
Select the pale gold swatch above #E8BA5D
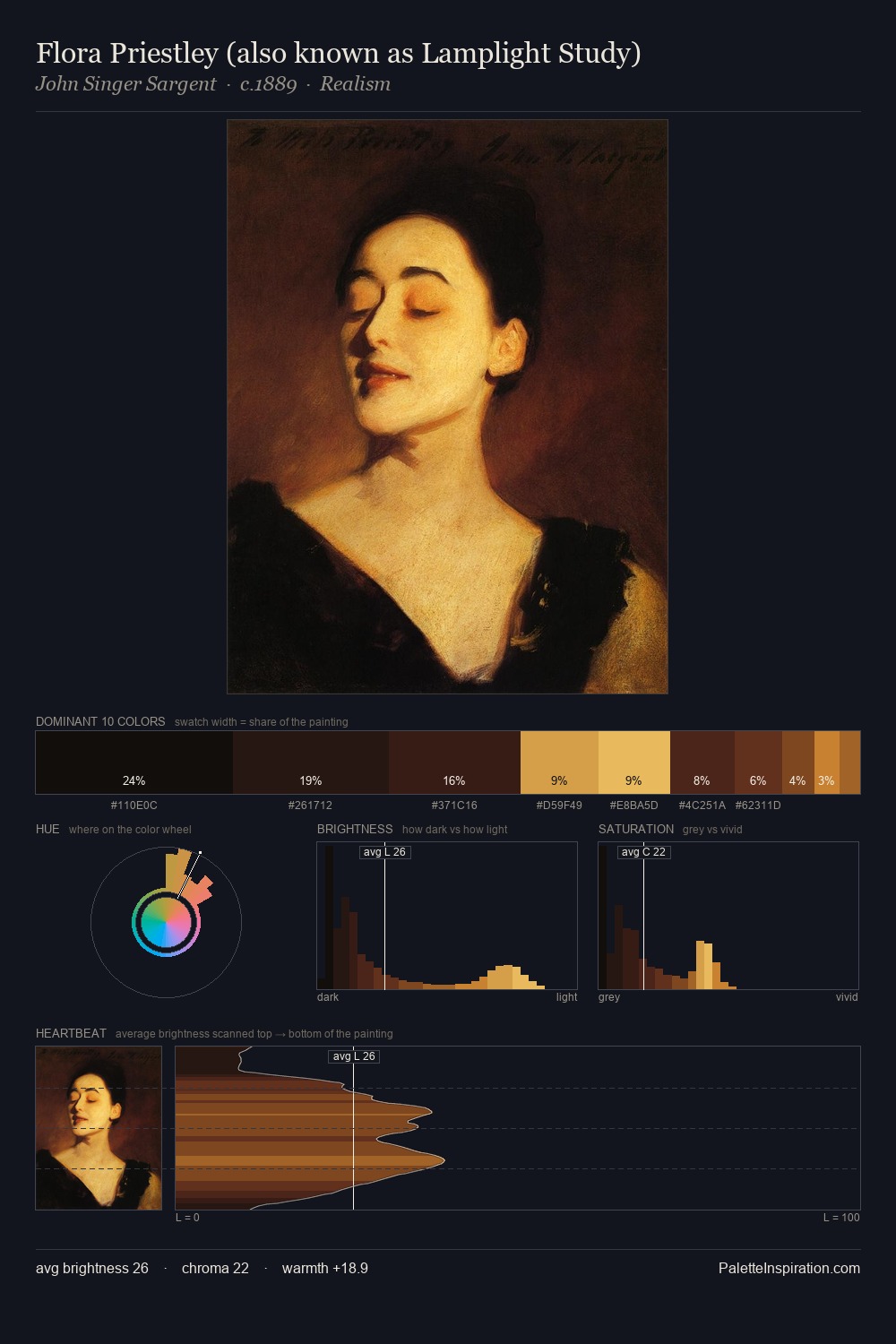point(634,762)
